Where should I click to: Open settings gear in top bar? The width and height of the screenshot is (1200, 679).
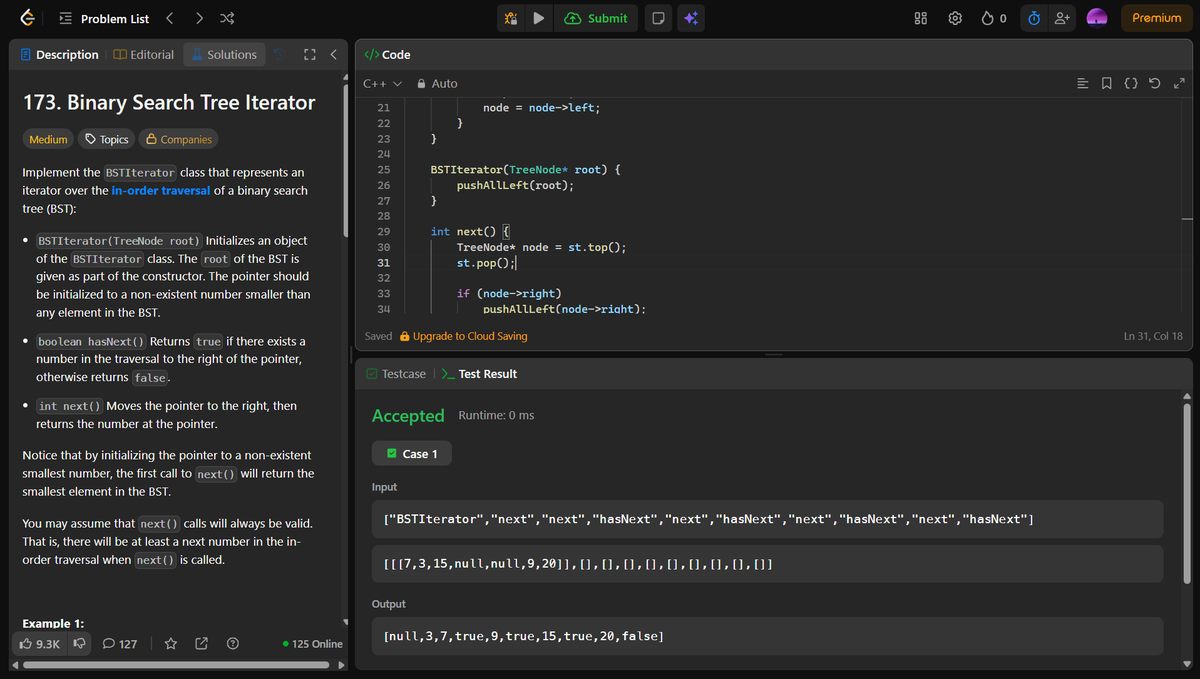point(955,18)
